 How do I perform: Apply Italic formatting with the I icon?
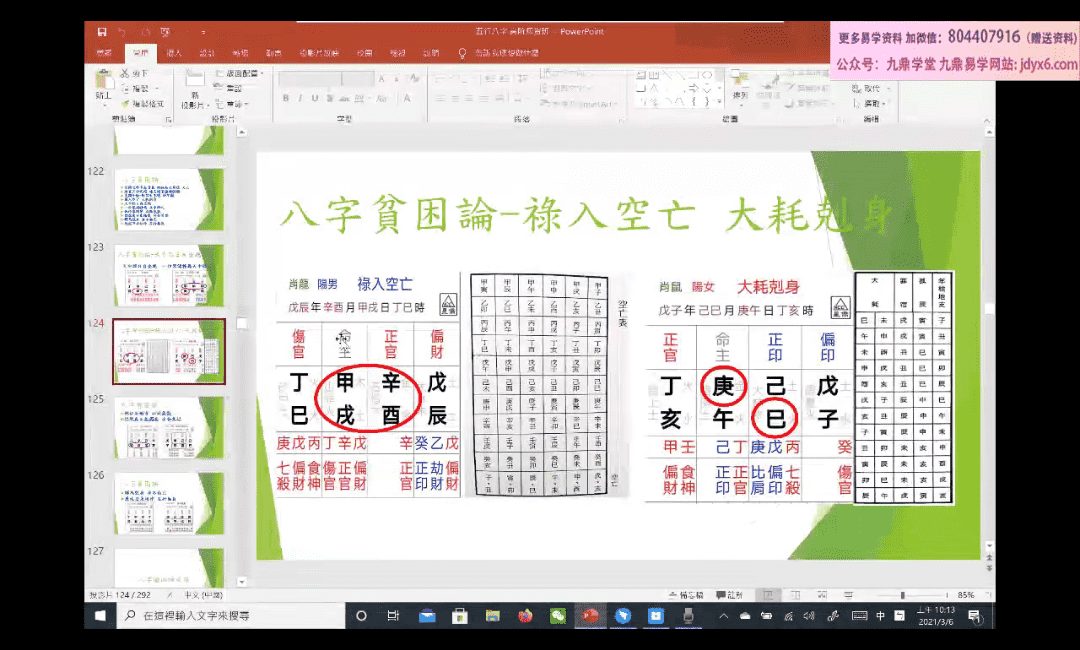[299, 98]
